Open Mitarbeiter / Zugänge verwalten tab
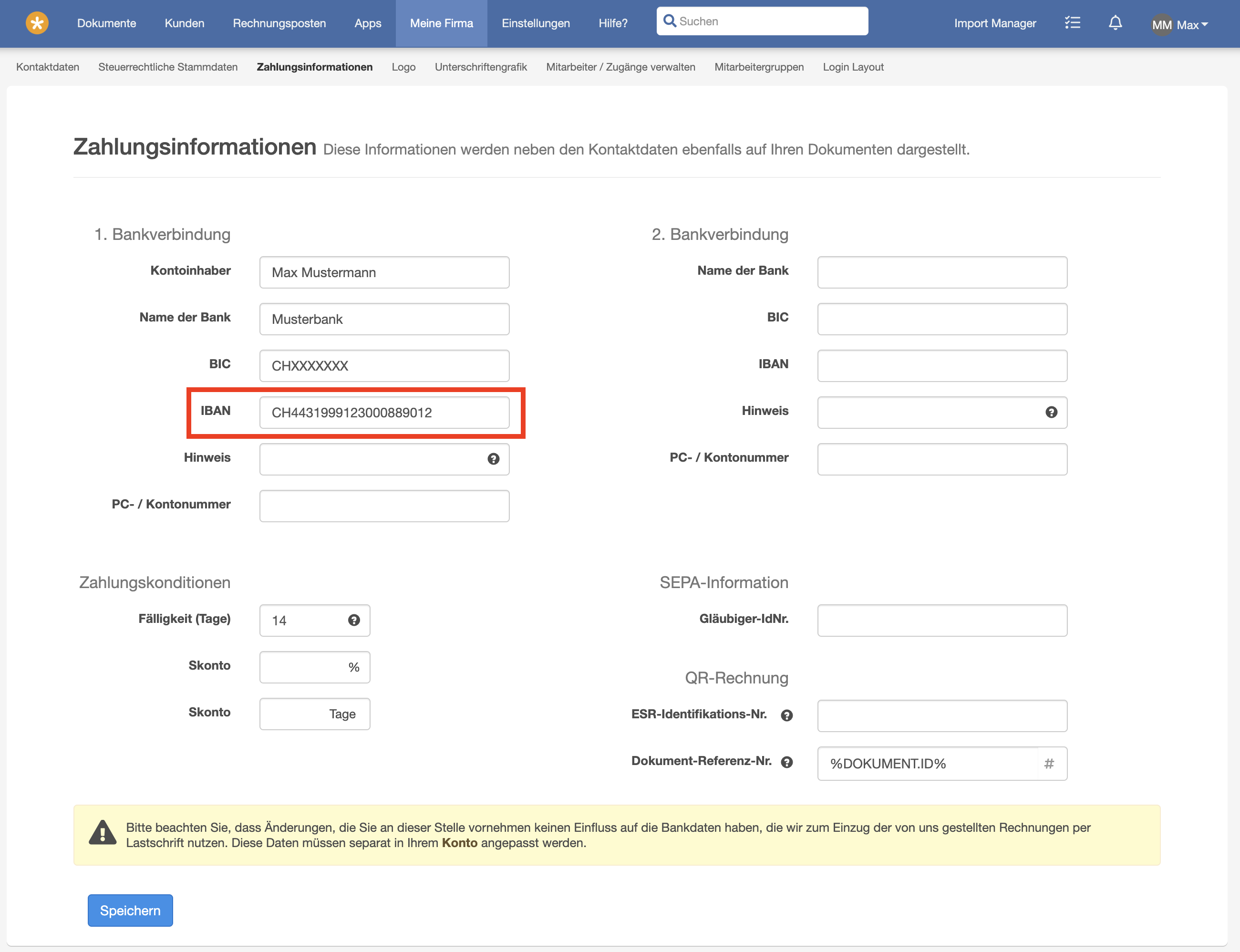This screenshot has width=1240, height=952. [620, 67]
